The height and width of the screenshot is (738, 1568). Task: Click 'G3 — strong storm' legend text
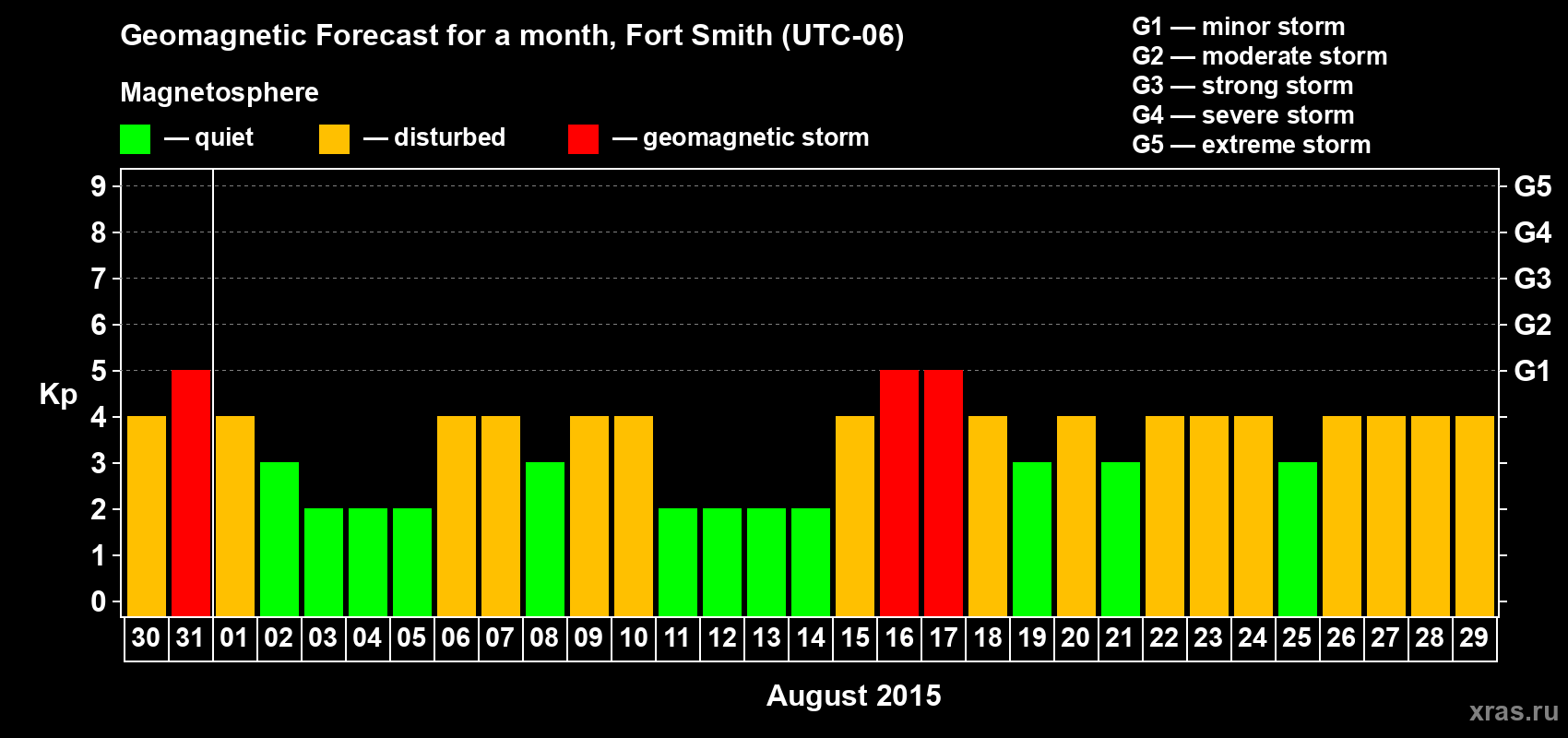pos(1243,86)
